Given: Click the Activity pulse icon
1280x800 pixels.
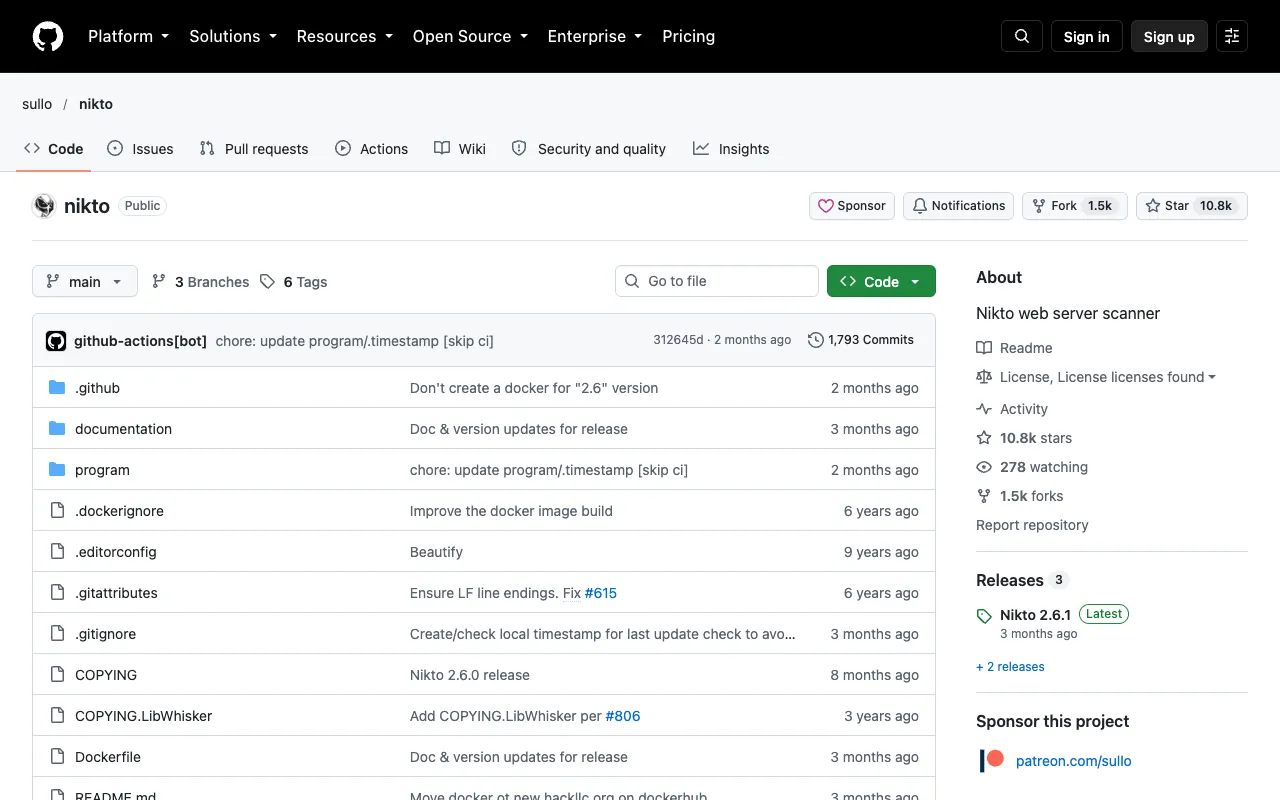Looking at the screenshot, I should tap(984, 409).
